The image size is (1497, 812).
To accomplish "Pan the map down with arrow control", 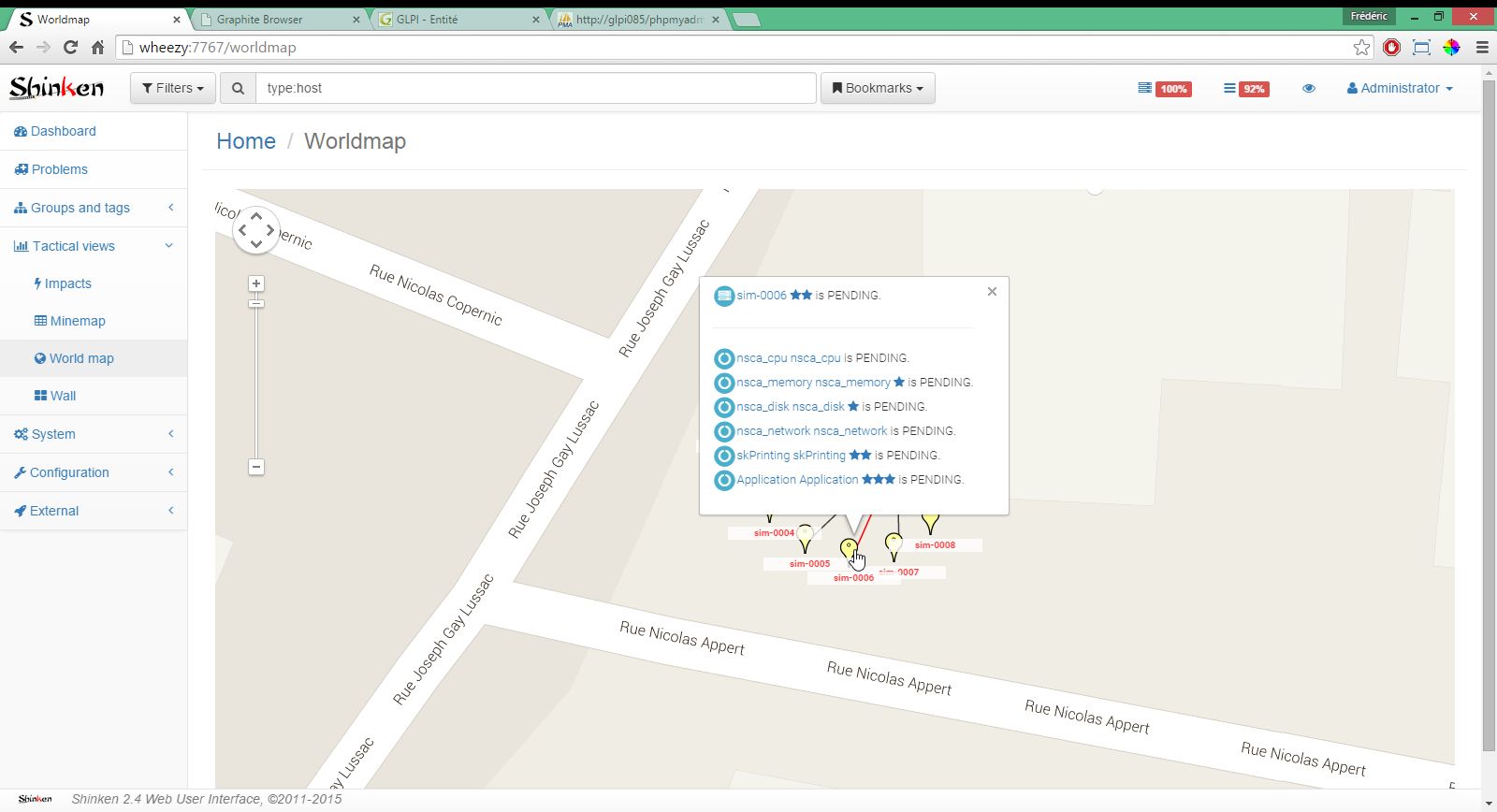I will point(256,244).
